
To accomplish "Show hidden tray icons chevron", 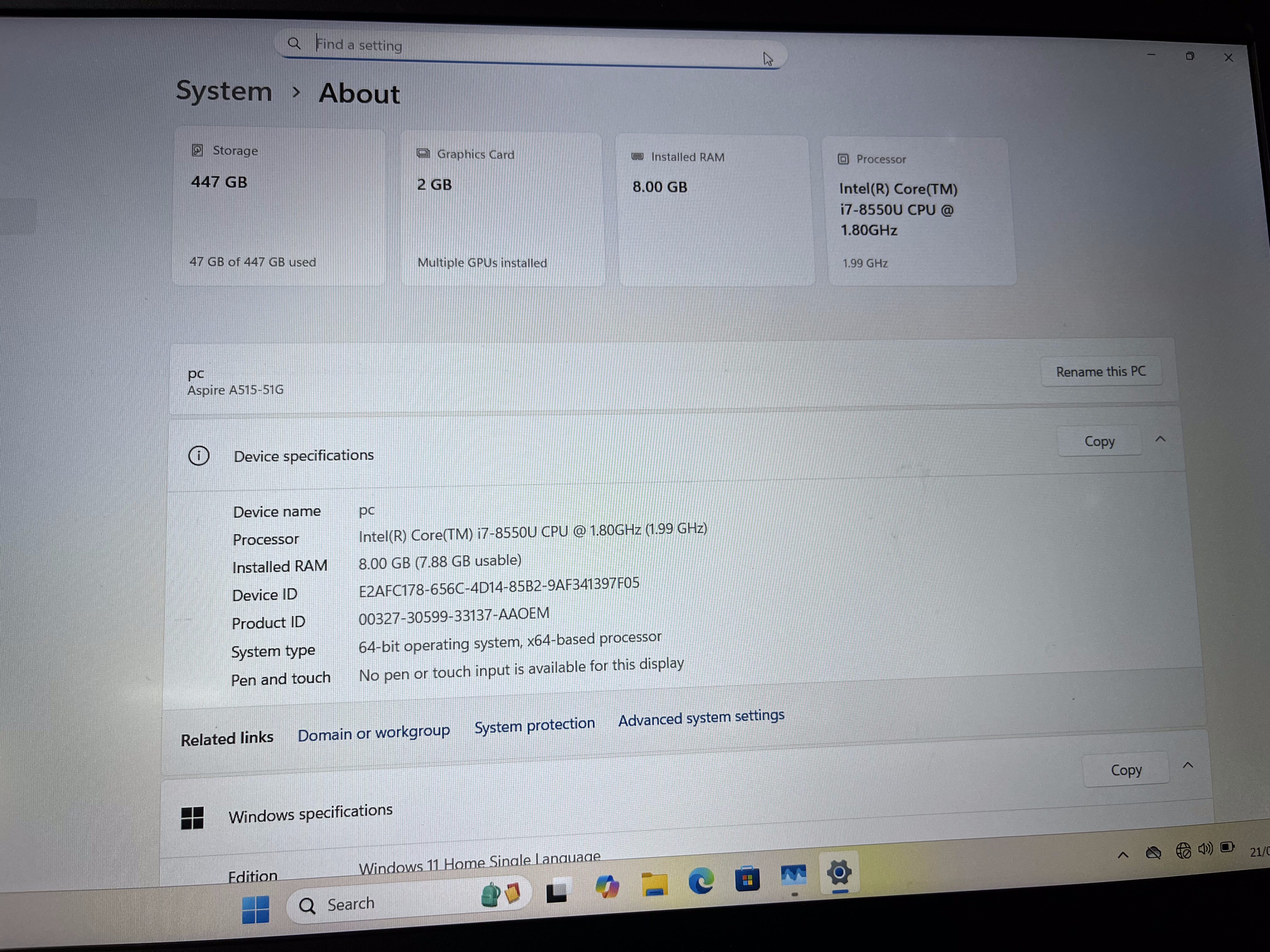I will (1123, 855).
